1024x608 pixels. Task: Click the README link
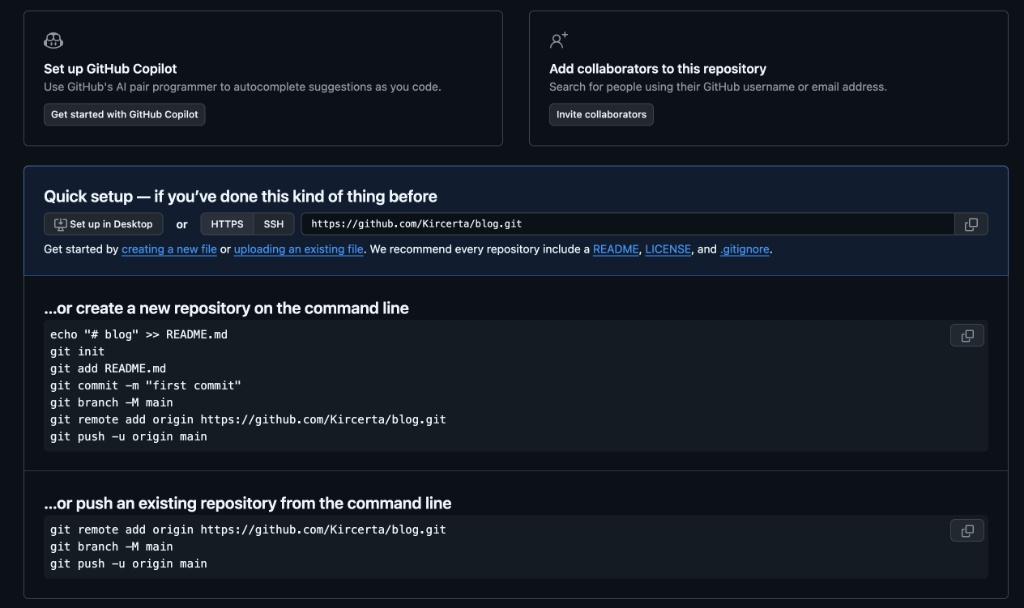click(615, 249)
